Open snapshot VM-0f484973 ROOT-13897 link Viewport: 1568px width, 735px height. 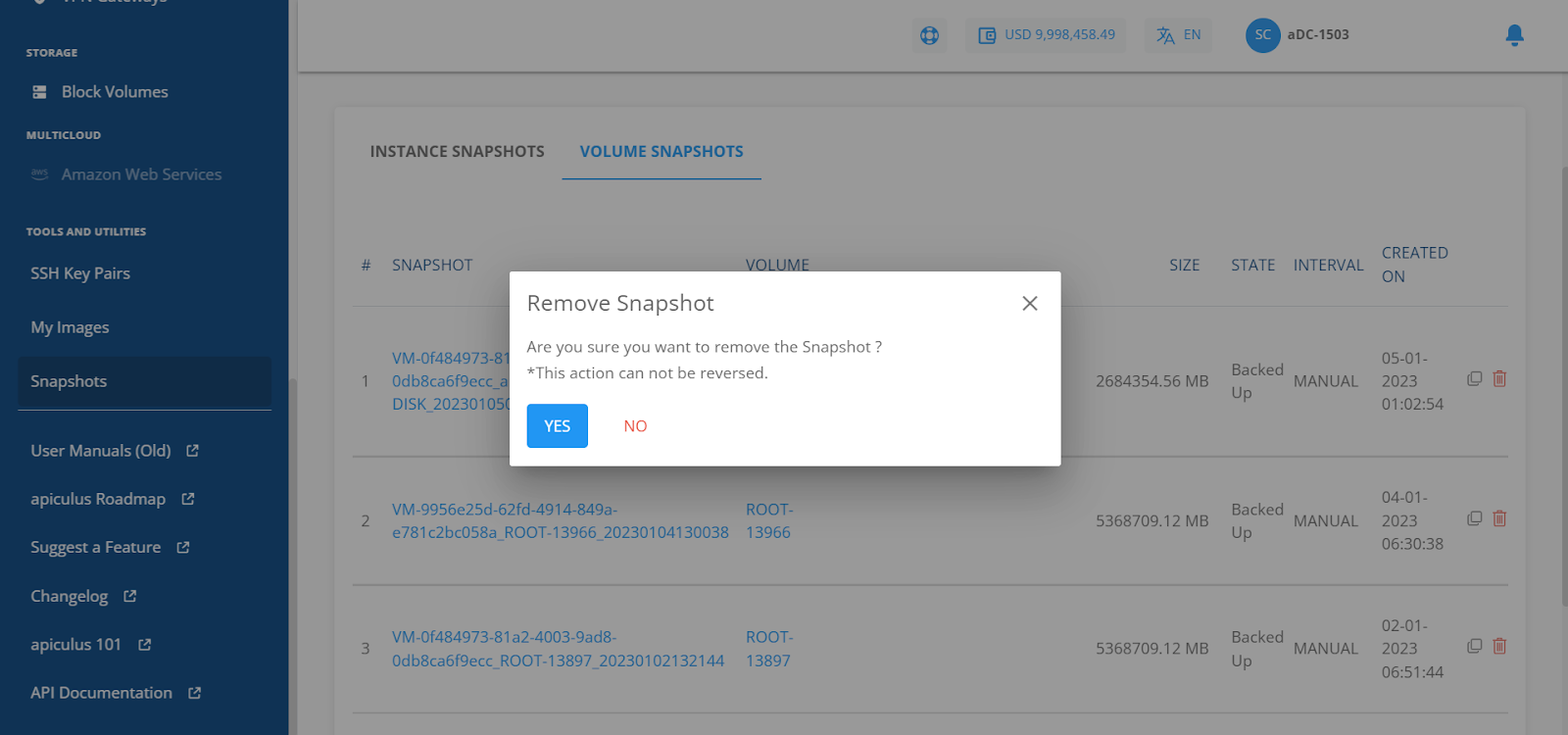[559, 649]
